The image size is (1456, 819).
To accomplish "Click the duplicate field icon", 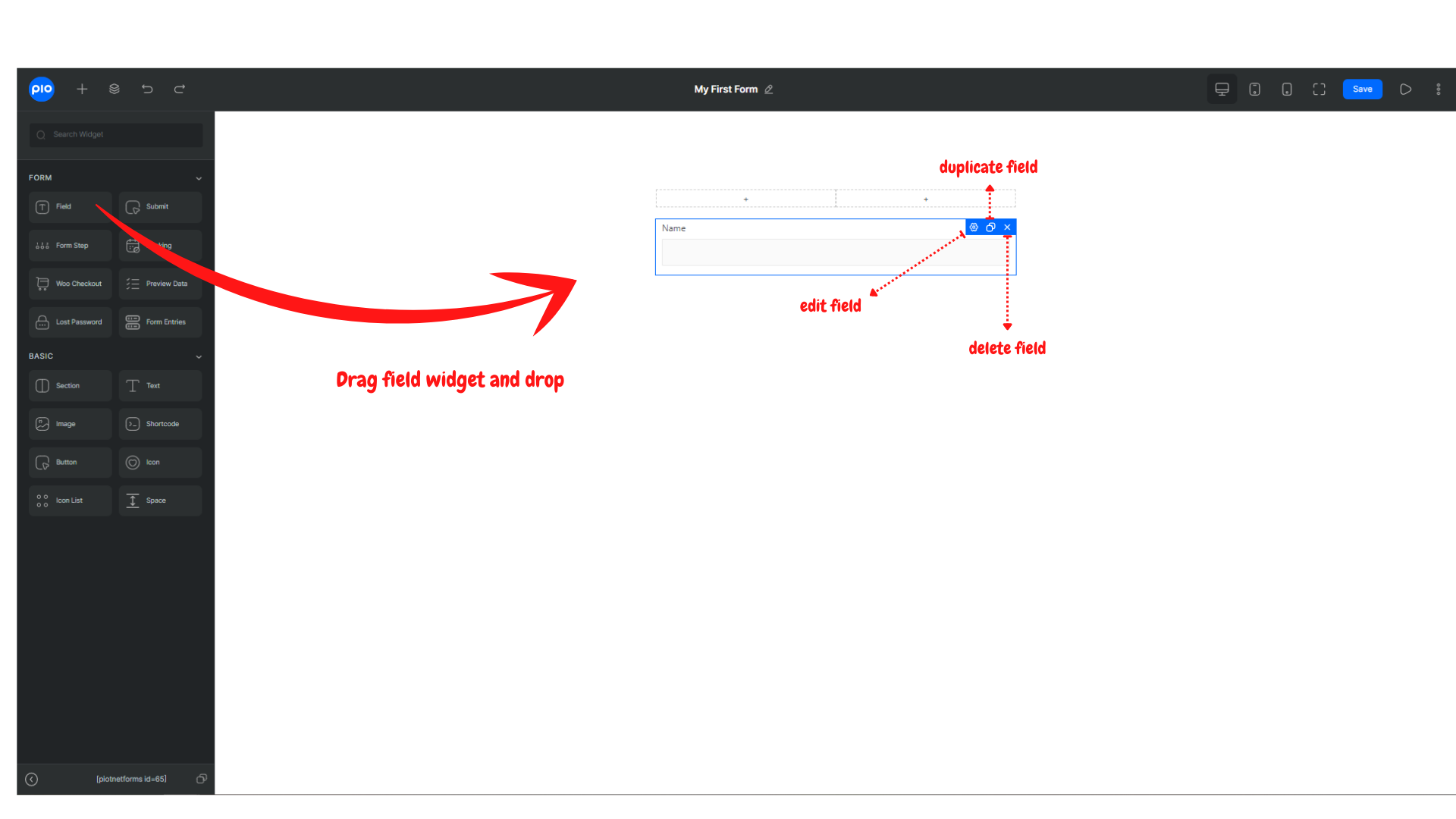I will click(991, 227).
